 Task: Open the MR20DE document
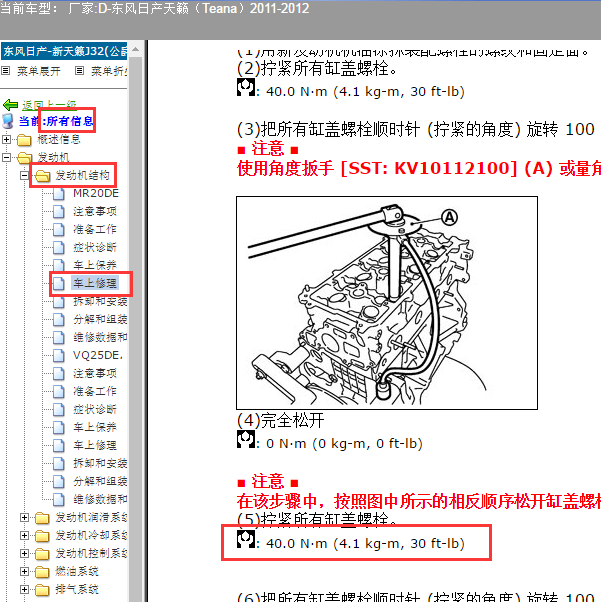click(x=96, y=193)
